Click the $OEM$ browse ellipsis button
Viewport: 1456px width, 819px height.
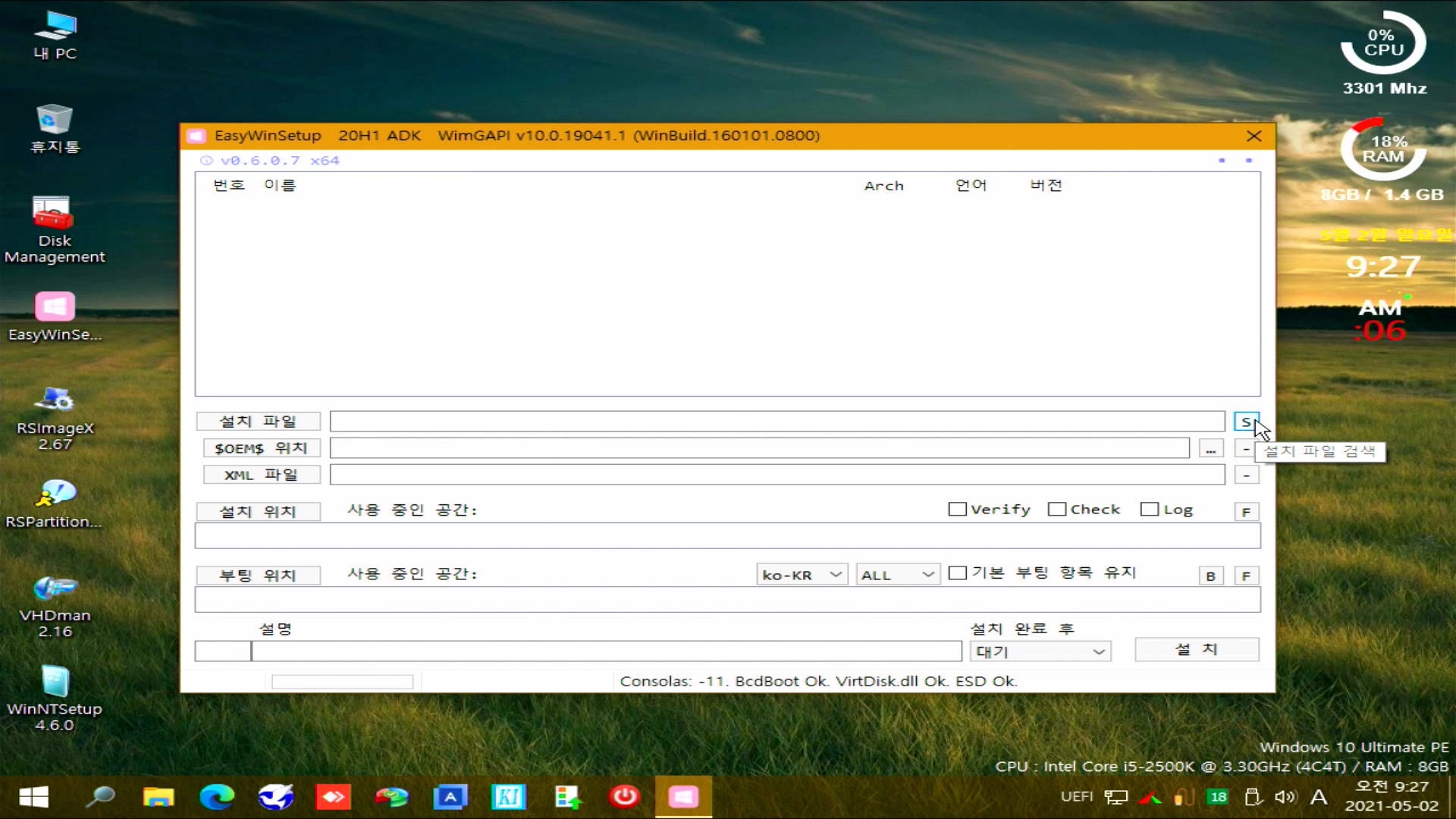[1211, 449]
